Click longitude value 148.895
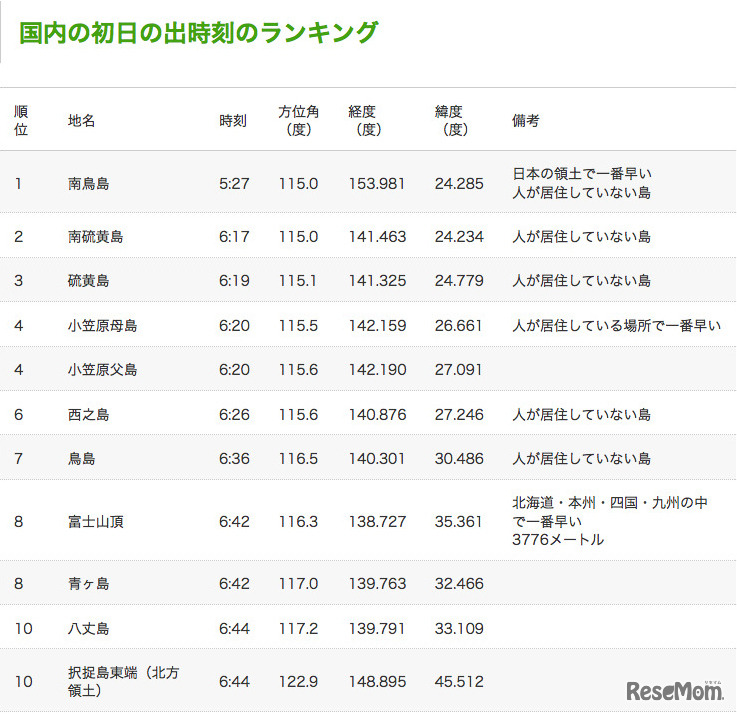 coord(377,682)
